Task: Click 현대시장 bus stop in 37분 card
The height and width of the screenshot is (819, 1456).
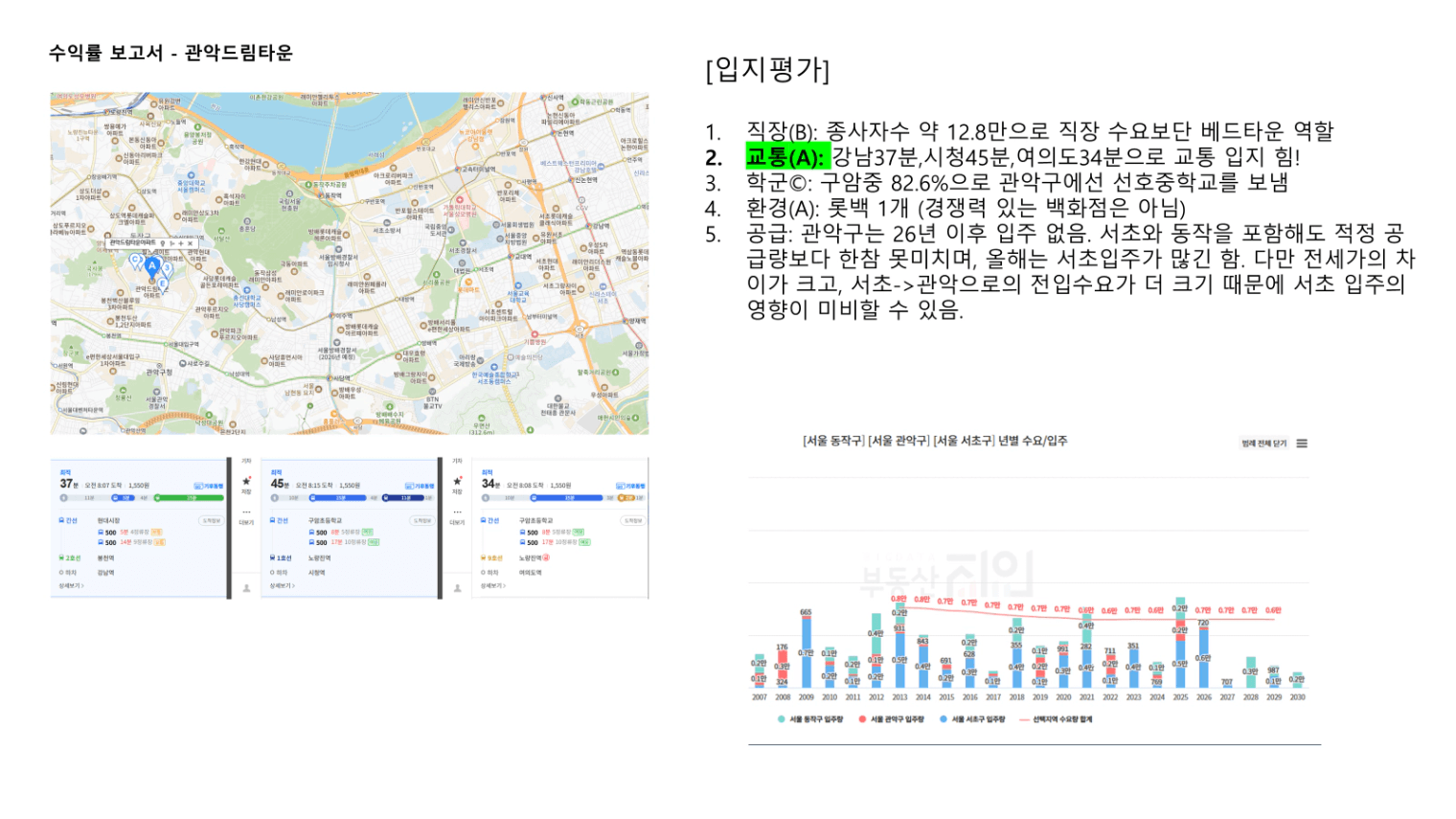Action: pyautogui.click(x=108, y=520)
